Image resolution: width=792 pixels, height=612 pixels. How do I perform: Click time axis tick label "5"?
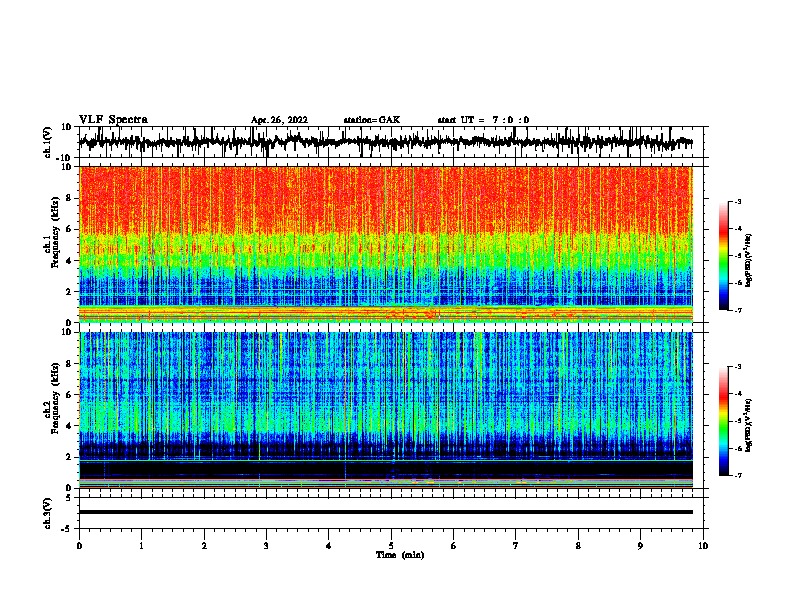(x=391, y=546)
